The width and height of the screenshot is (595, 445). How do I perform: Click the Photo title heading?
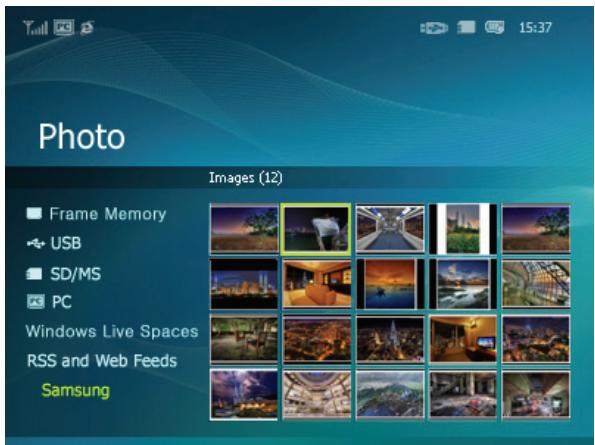point(82,136)
